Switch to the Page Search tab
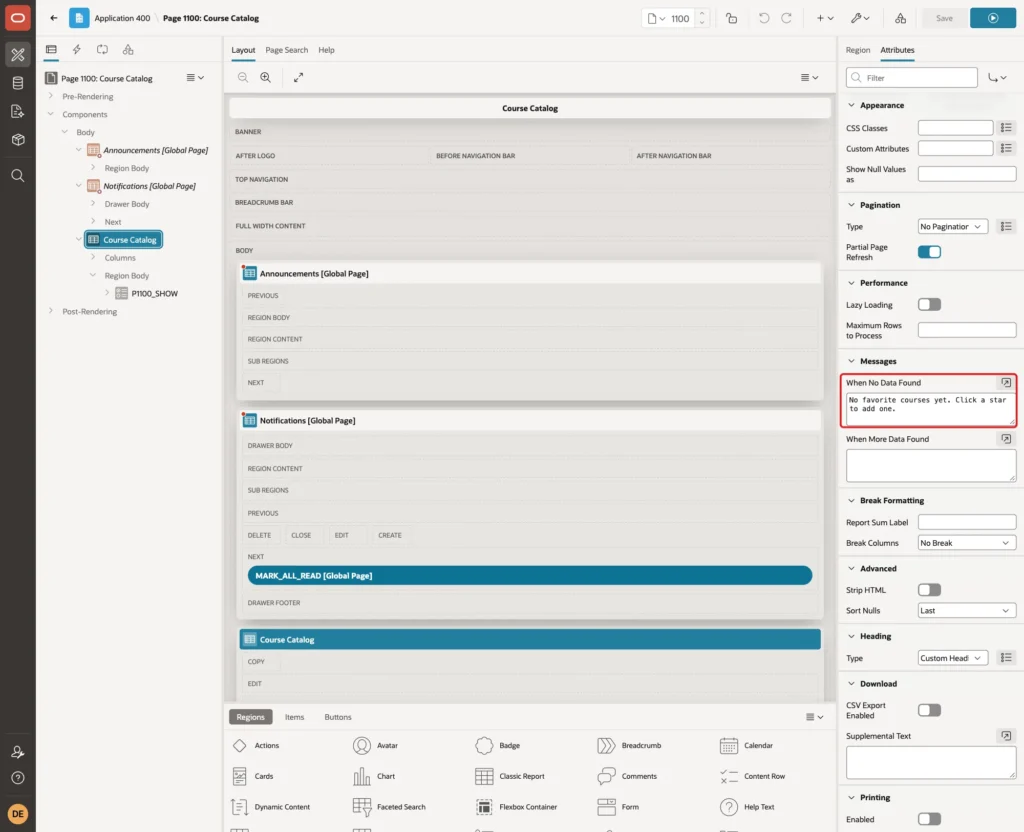Image resolution: width=1024 pixels, height=832 pixels. 286,50
